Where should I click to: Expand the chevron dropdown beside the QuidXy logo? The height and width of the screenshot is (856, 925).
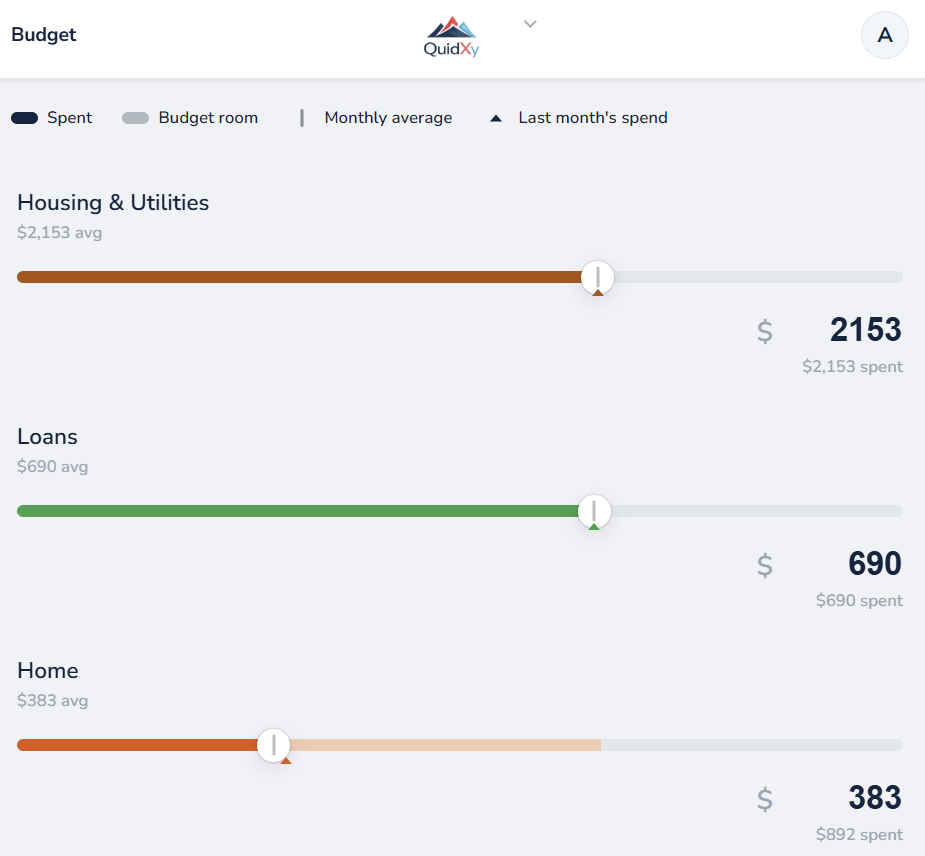point(530,24)
